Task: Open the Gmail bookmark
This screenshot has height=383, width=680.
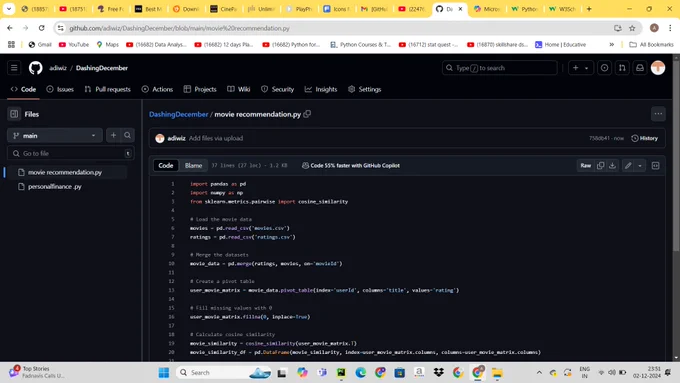Action: pos(40,44)
